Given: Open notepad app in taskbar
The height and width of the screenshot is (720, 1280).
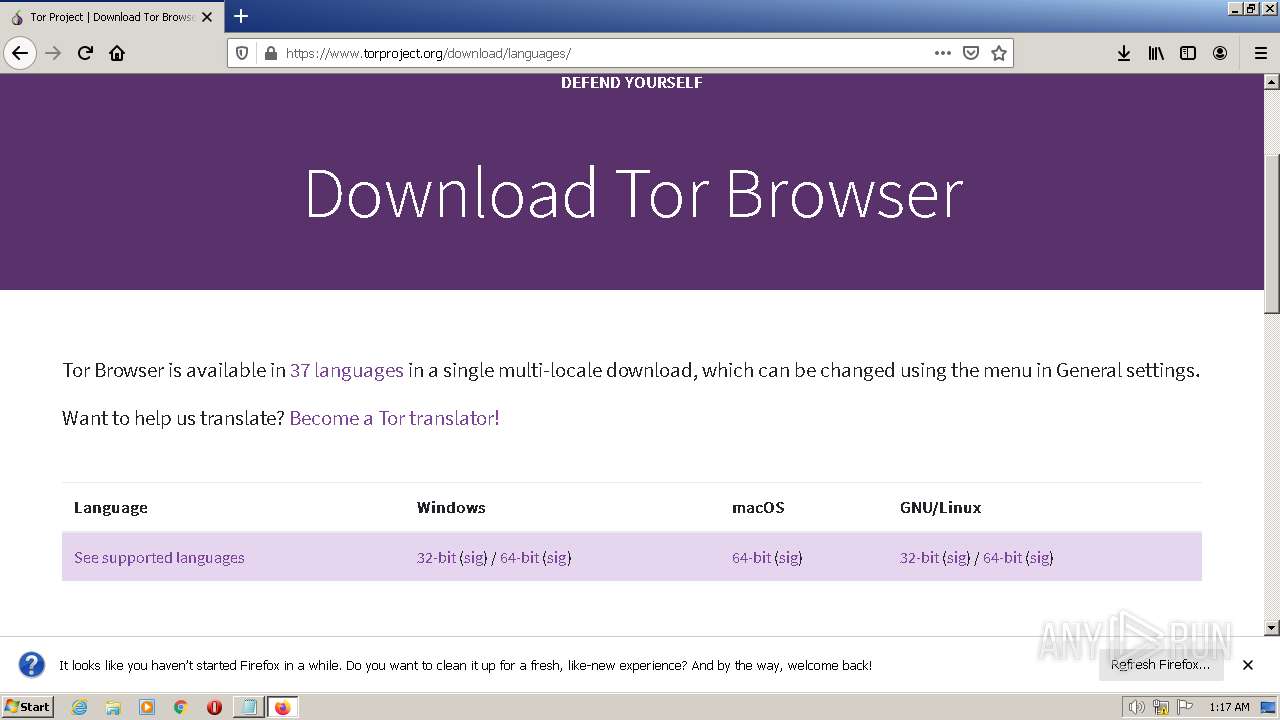Looking at the screenshot, I should pyautogui.click(x=248, y=707).
